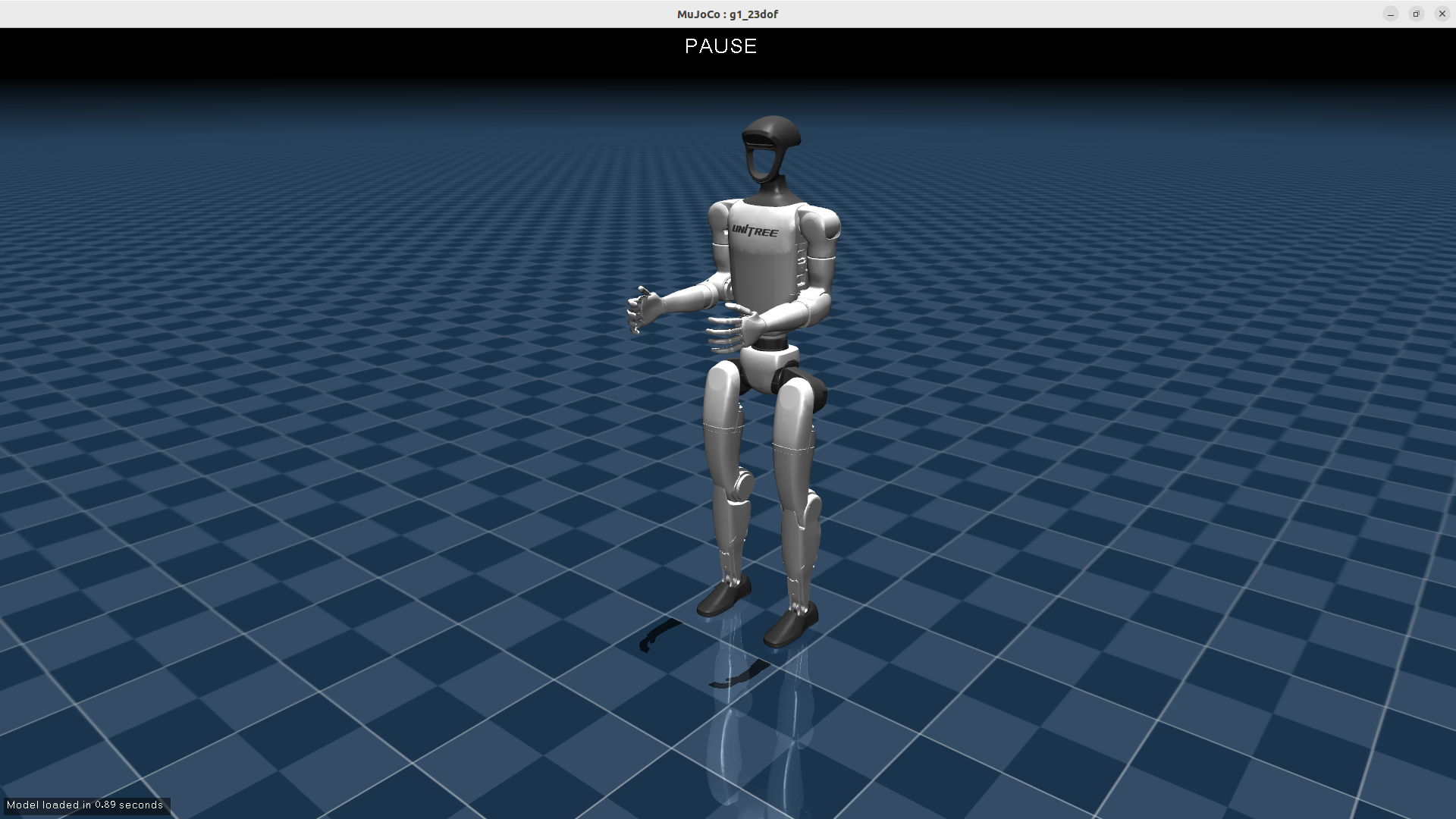Click the MuJoCo : g1_23dof title bar

[726, 14]
